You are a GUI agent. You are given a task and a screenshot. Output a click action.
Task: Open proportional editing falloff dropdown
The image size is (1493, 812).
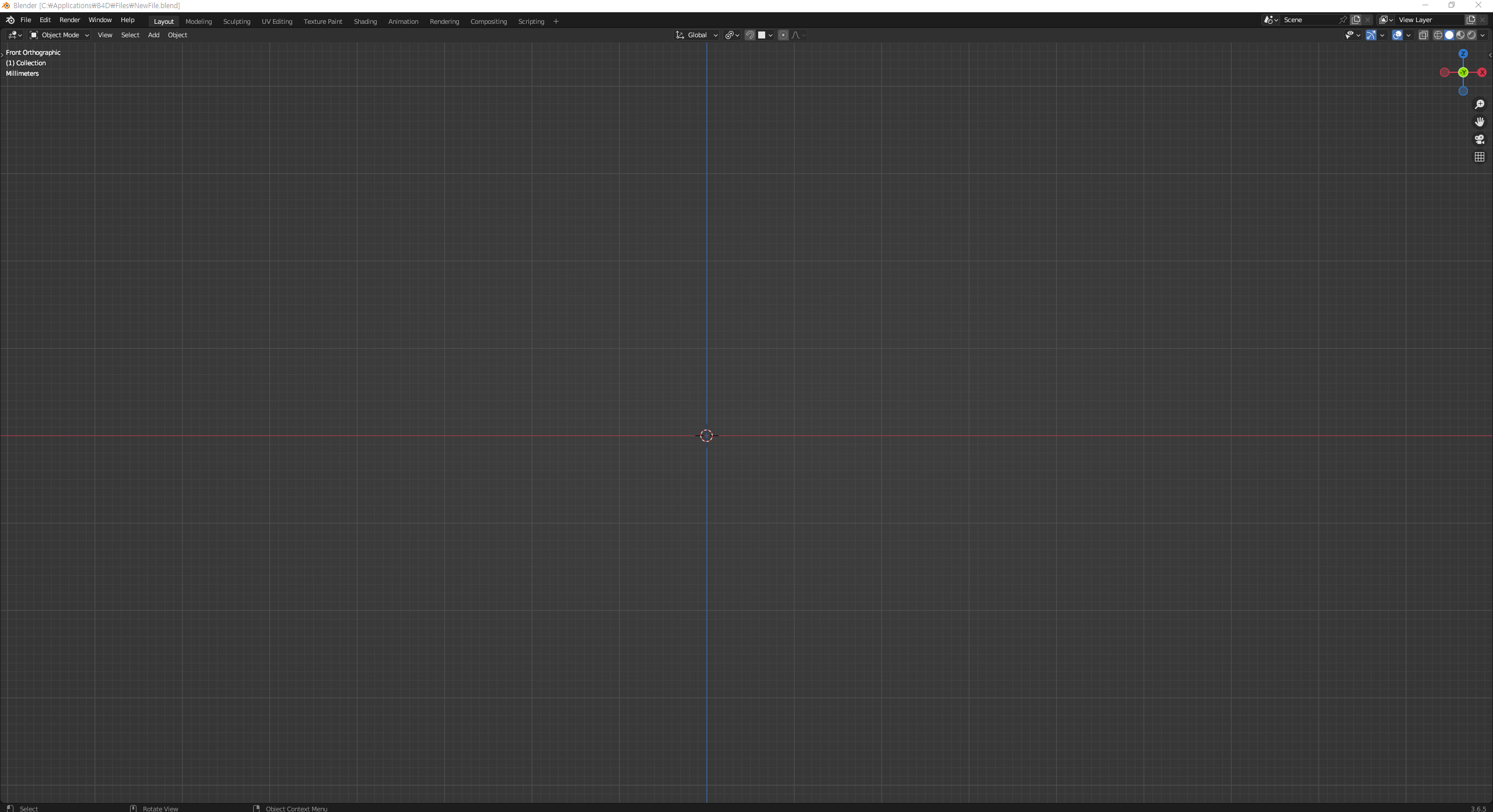tap(798, 35)
